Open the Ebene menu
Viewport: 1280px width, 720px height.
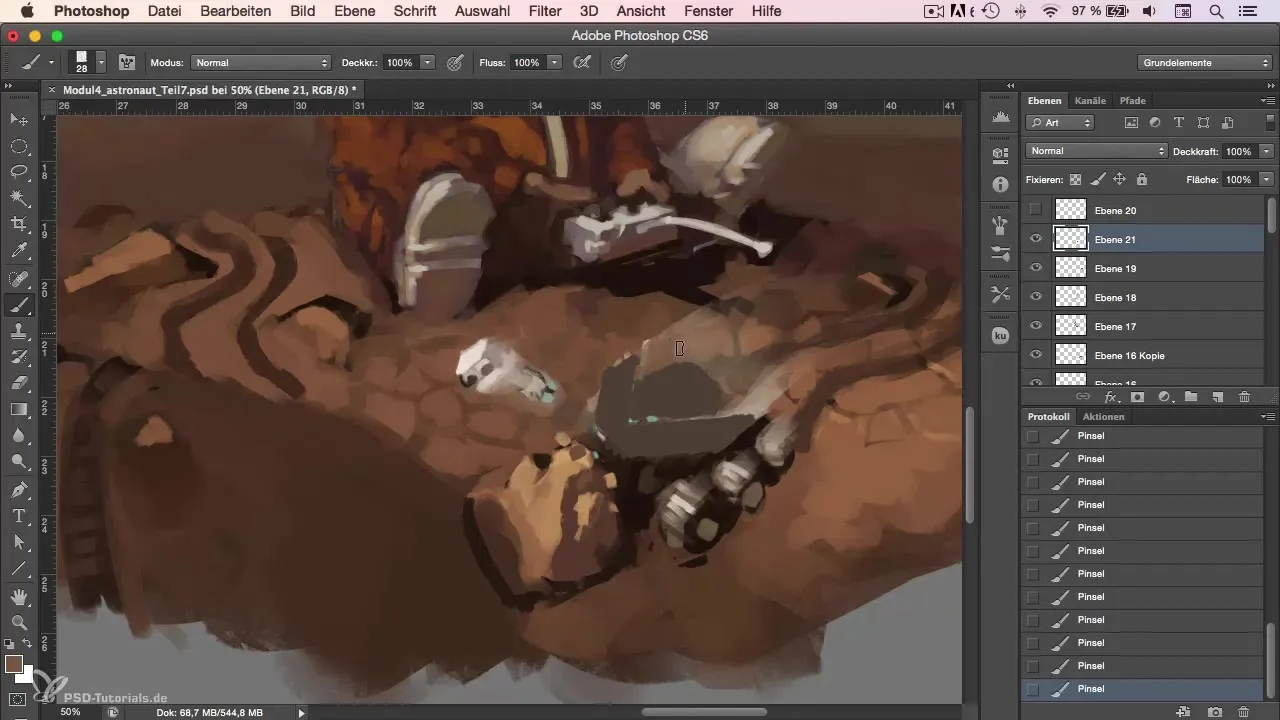coord(352,11)
